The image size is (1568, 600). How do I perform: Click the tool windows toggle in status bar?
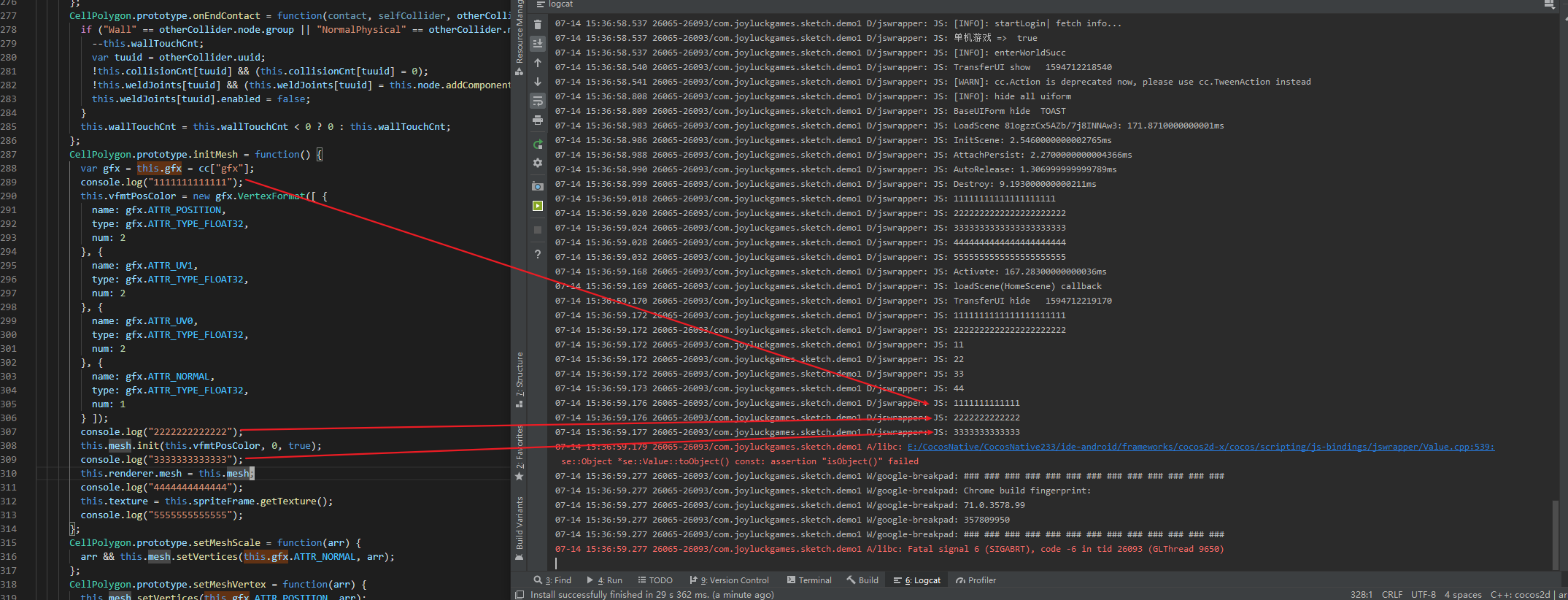click(x=520, y=595)
